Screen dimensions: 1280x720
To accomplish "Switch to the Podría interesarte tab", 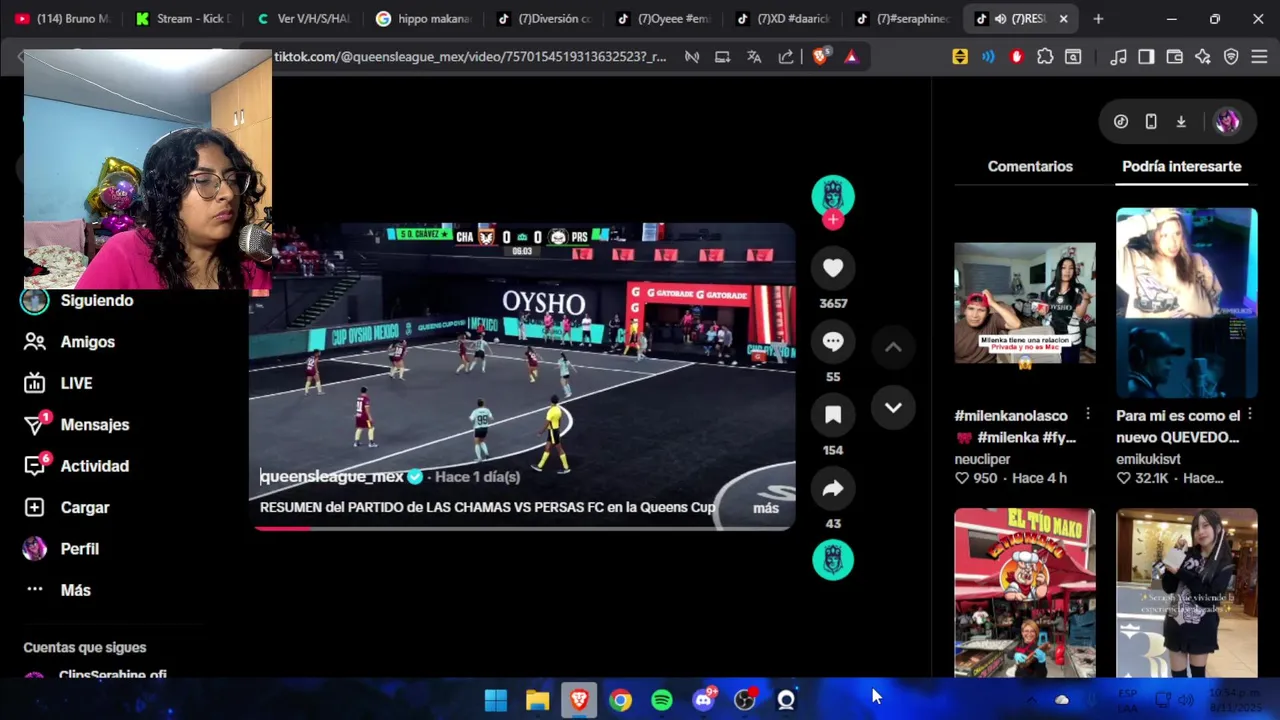I will coord(1181,166).
